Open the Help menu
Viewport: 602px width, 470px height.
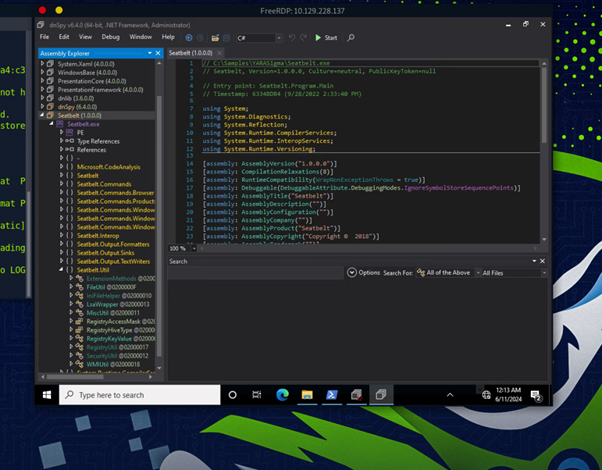168,37
